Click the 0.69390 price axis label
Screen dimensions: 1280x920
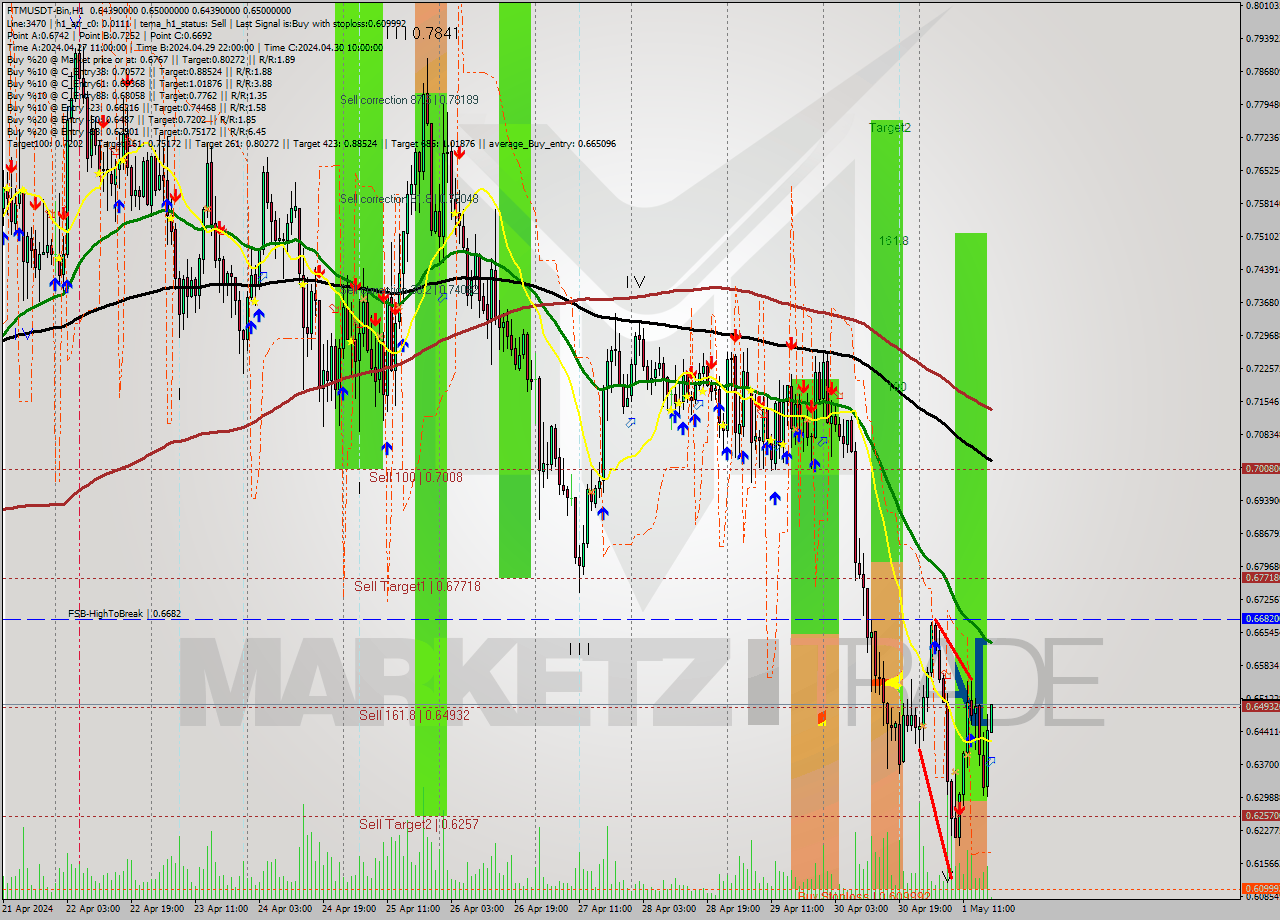[x=1262, y=500]
